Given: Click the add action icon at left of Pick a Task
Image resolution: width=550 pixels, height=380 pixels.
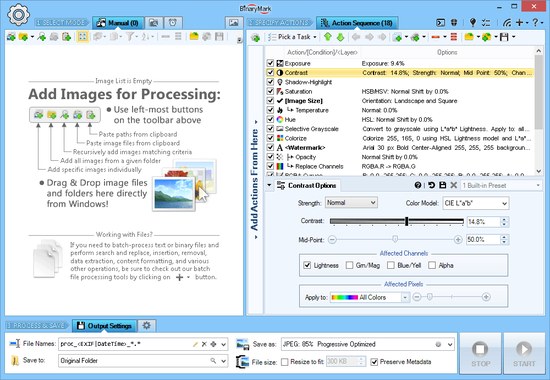Looking at the screenshot, I should pyautogui.click(x=255, y=37).
